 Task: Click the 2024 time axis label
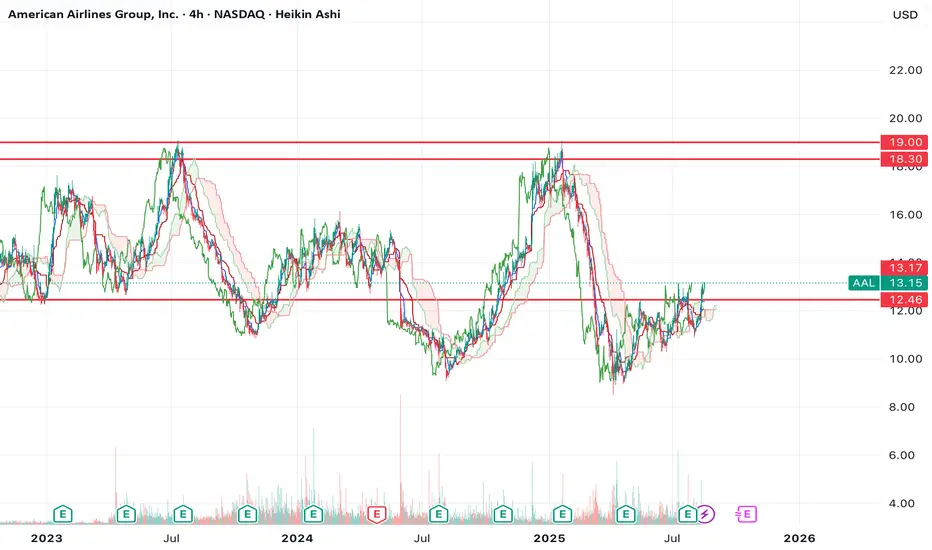[x=297, y=539]
